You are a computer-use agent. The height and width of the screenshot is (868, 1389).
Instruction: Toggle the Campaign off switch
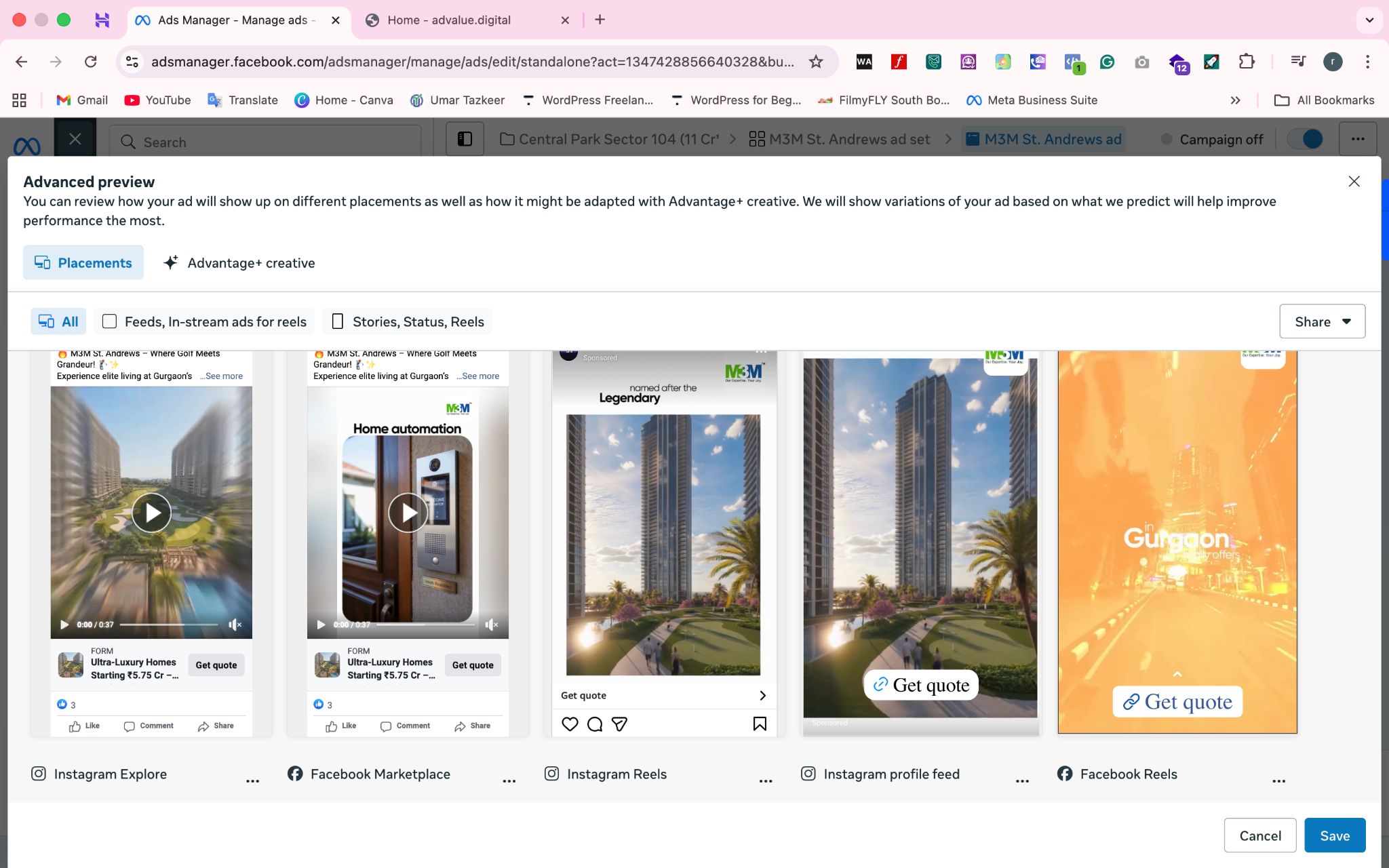point(1306,139)
